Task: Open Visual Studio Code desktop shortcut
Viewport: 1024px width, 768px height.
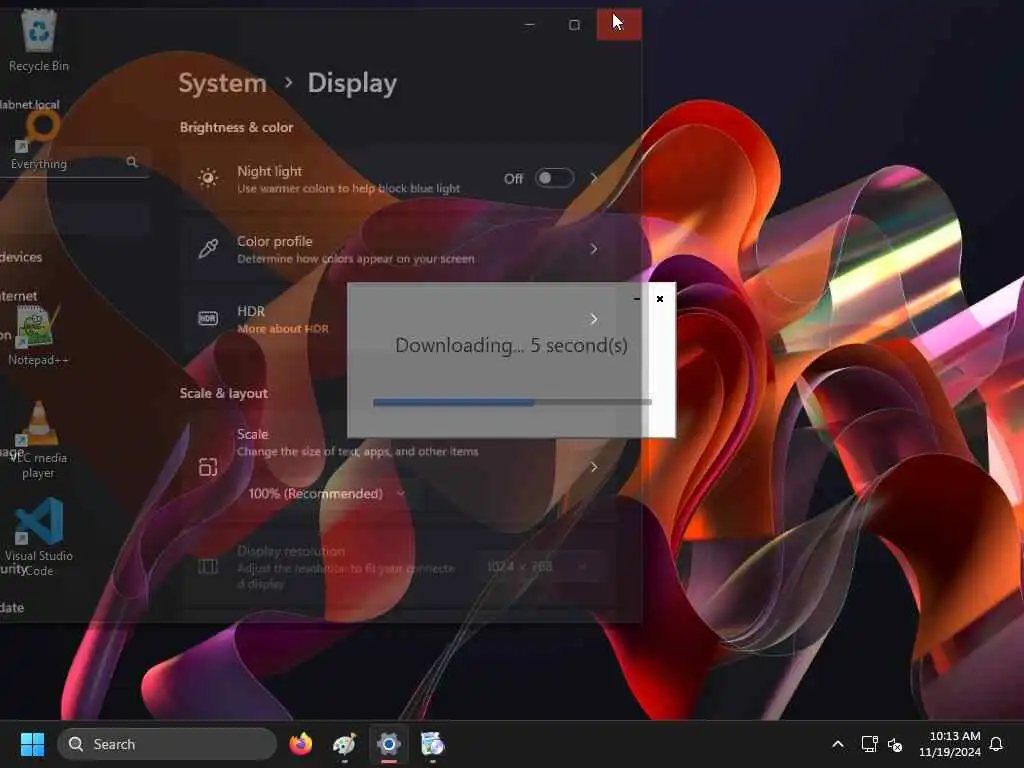Action: pyautogui.click(x=39, y=537)
